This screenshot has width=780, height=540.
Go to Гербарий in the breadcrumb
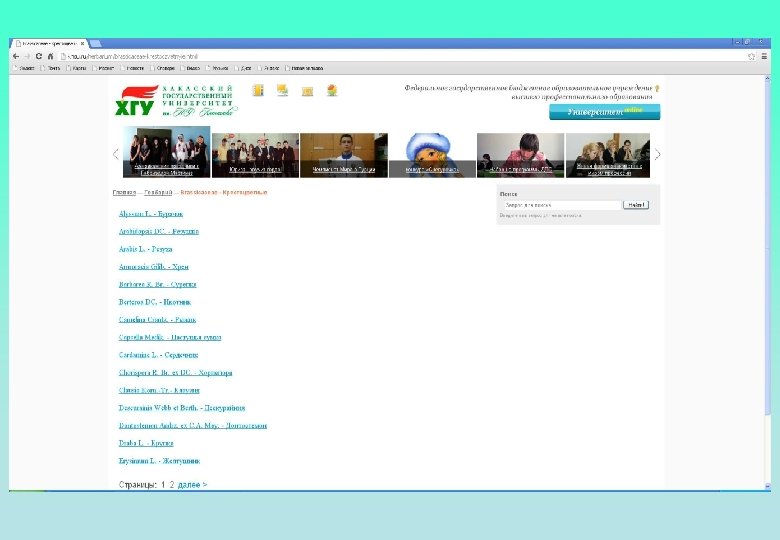pyautogui.click(x=158, y=192)
